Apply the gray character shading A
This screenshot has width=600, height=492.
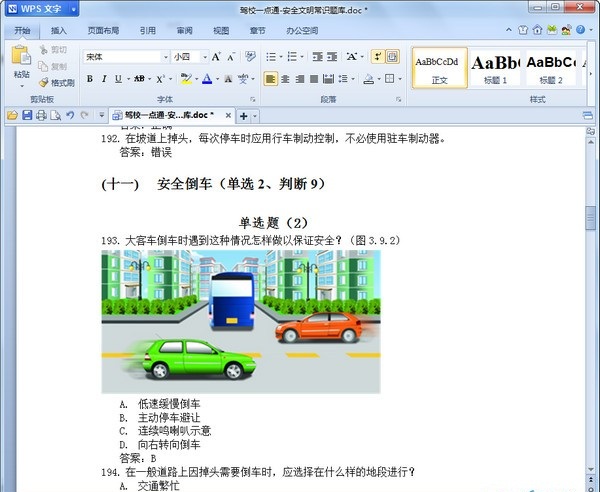228,79
